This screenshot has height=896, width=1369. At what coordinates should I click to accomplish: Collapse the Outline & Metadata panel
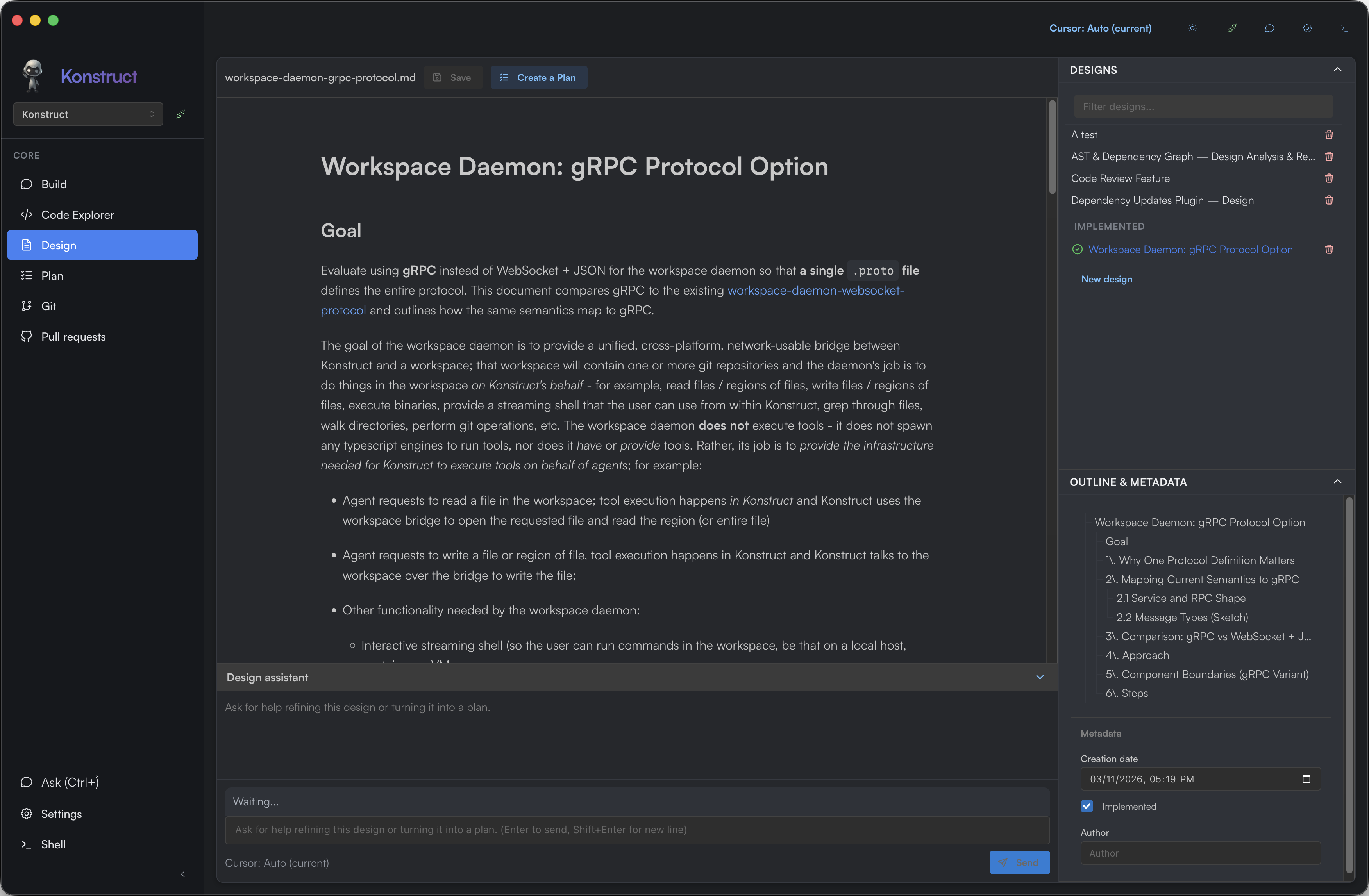coord(1337,482)
